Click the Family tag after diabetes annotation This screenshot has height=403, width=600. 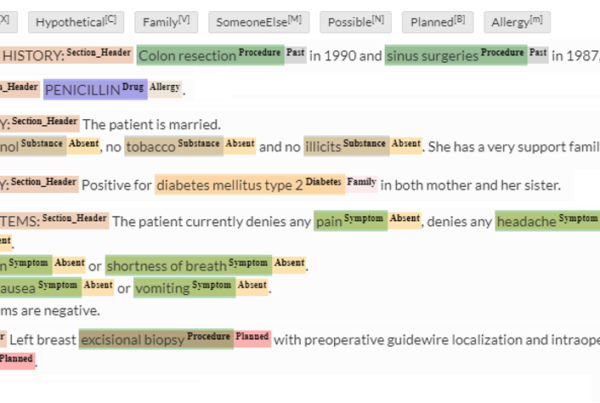(x=362, y=183)
